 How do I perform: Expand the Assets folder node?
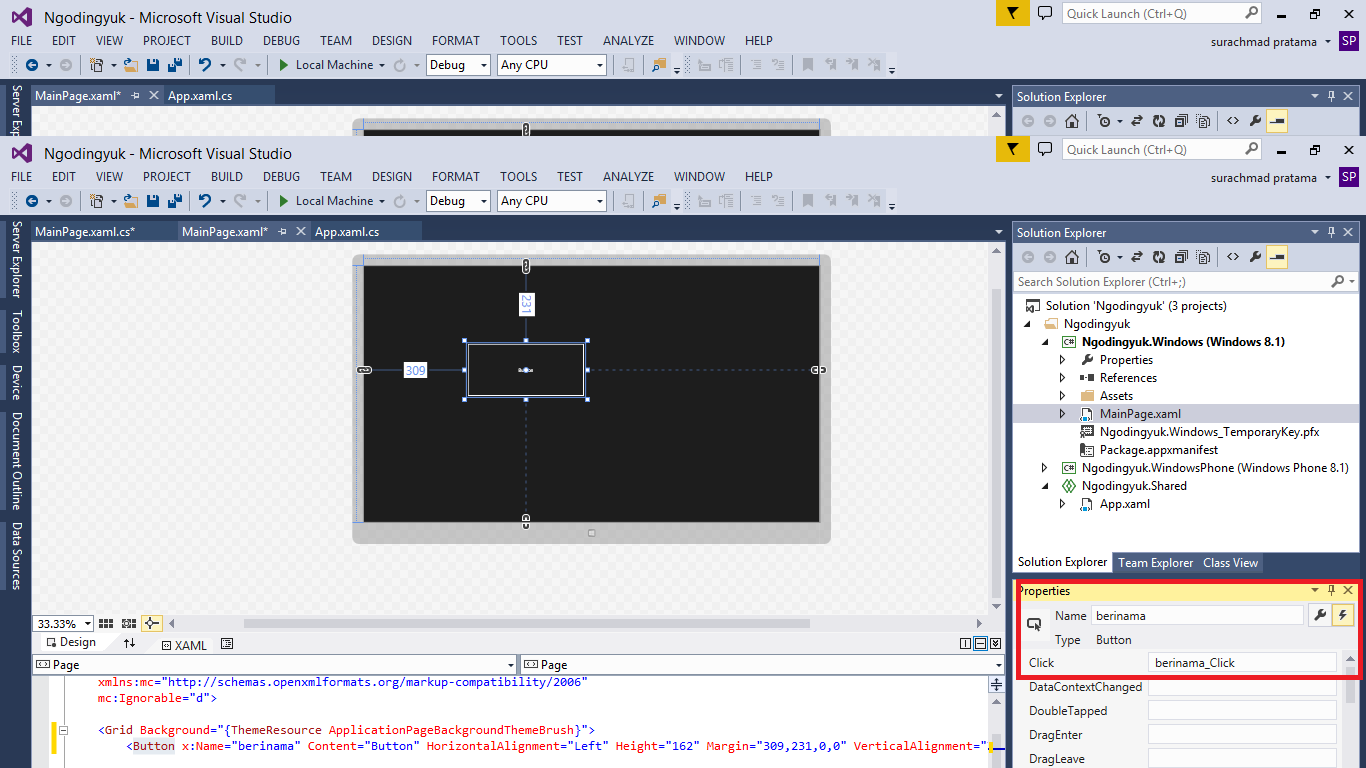tap(1063, 396)
